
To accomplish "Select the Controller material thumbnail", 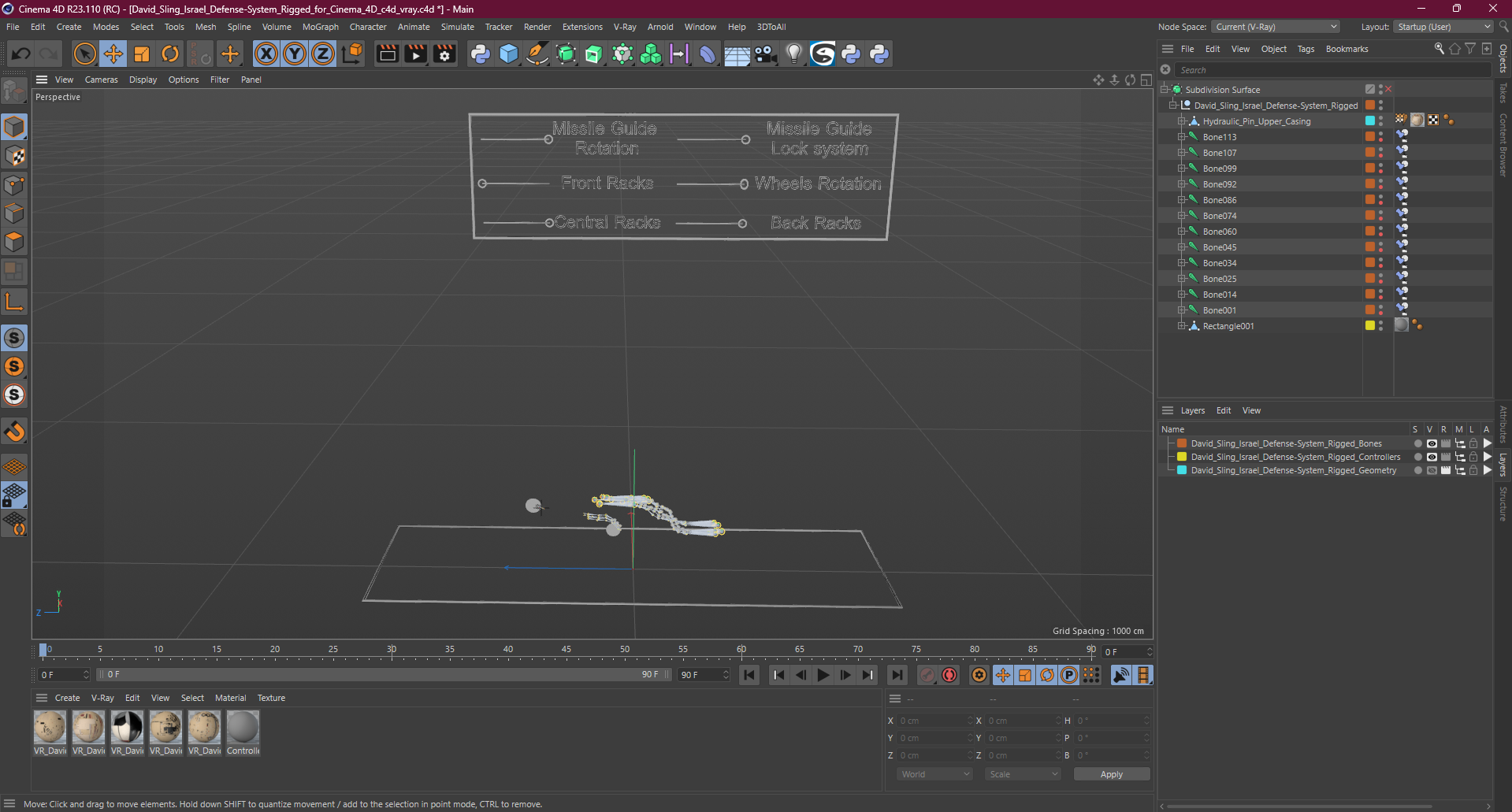I will point(243,727).
